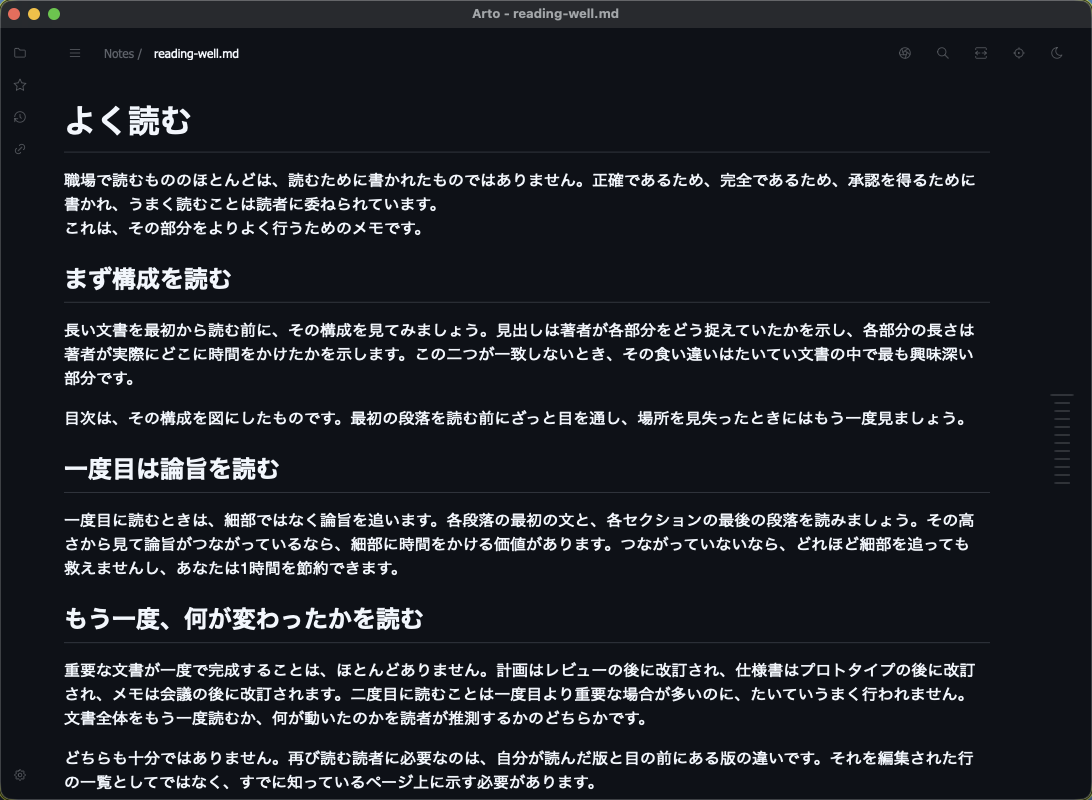Viewport: 1092px width, 800px height.
Task: Open the file explorer folder icon in sidebar
Action: [20, 53]
